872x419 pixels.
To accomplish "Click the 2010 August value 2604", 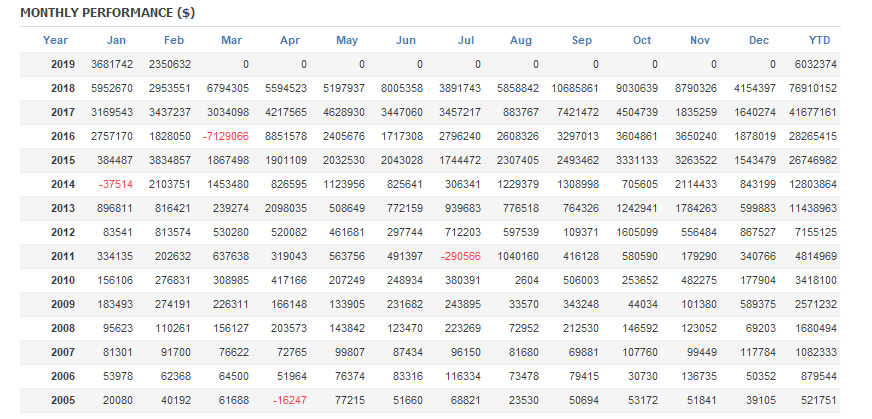I will tap(528, 281).
